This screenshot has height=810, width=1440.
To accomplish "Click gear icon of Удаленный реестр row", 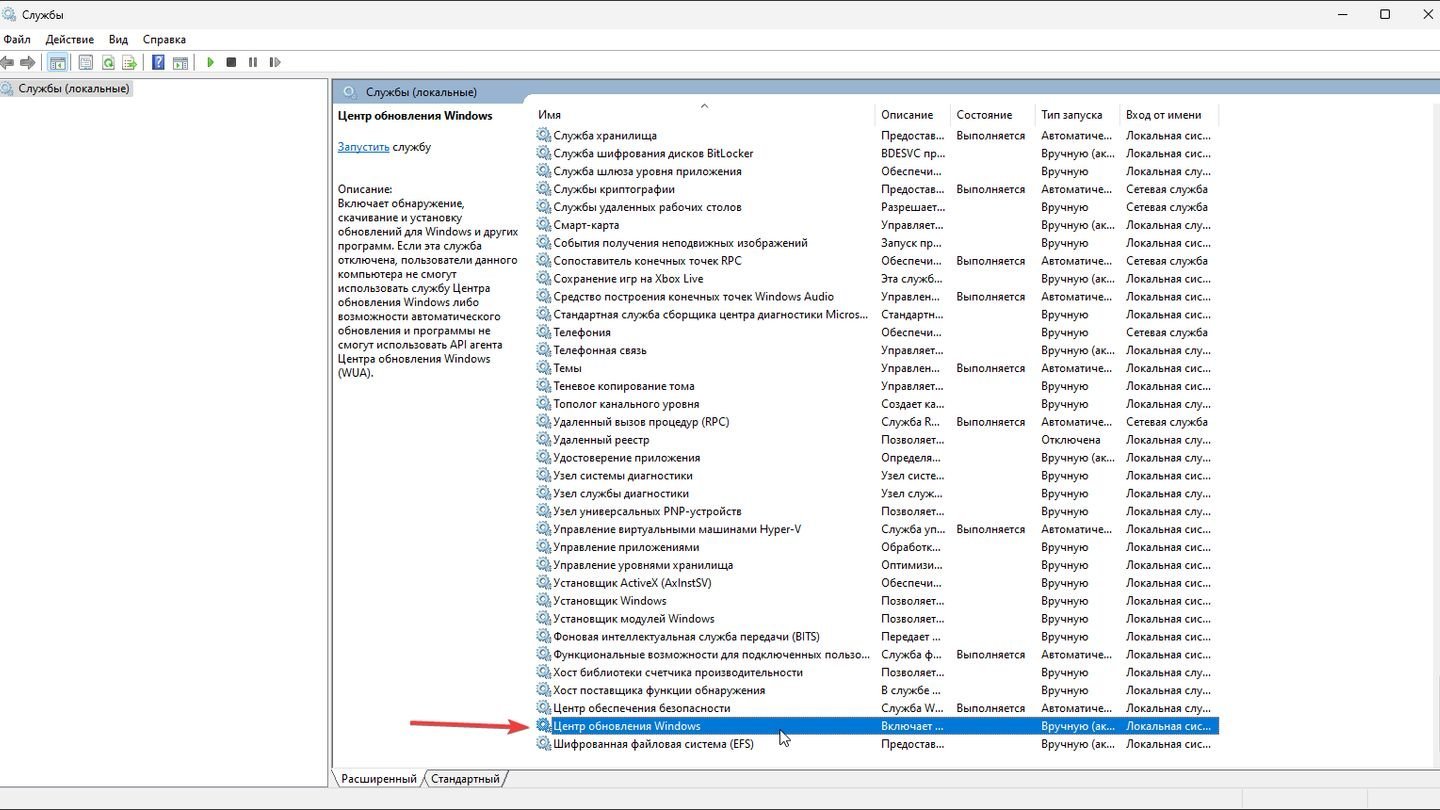I will [544, 440].
